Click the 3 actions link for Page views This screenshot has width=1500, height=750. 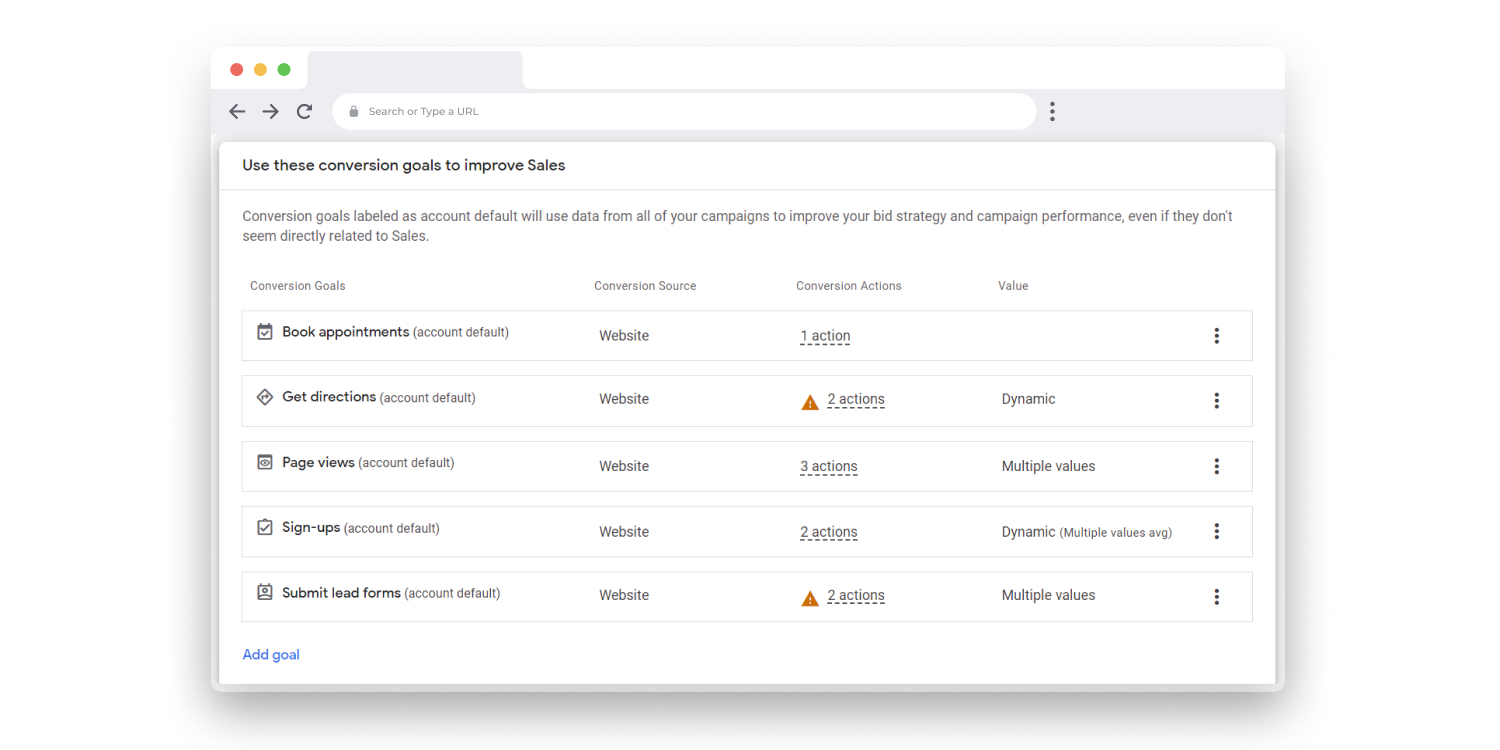click(x=829, y=466)
